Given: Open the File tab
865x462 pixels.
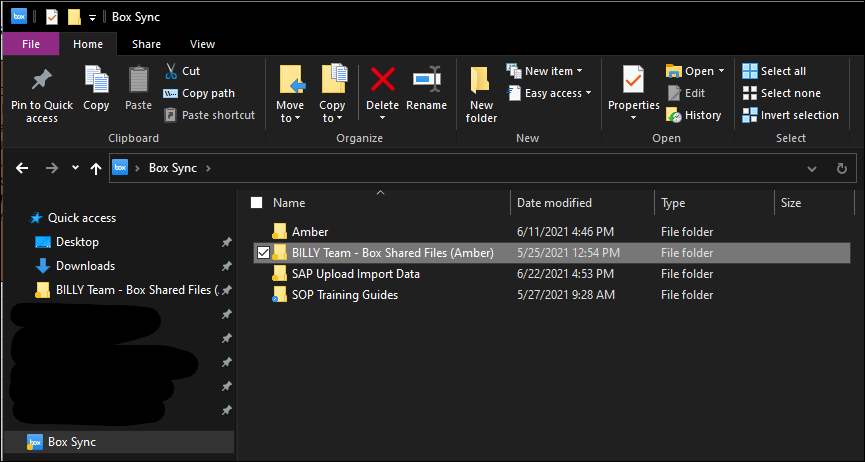Looking at the screenshot, I should pyautogui.click(x=31, y=44).
